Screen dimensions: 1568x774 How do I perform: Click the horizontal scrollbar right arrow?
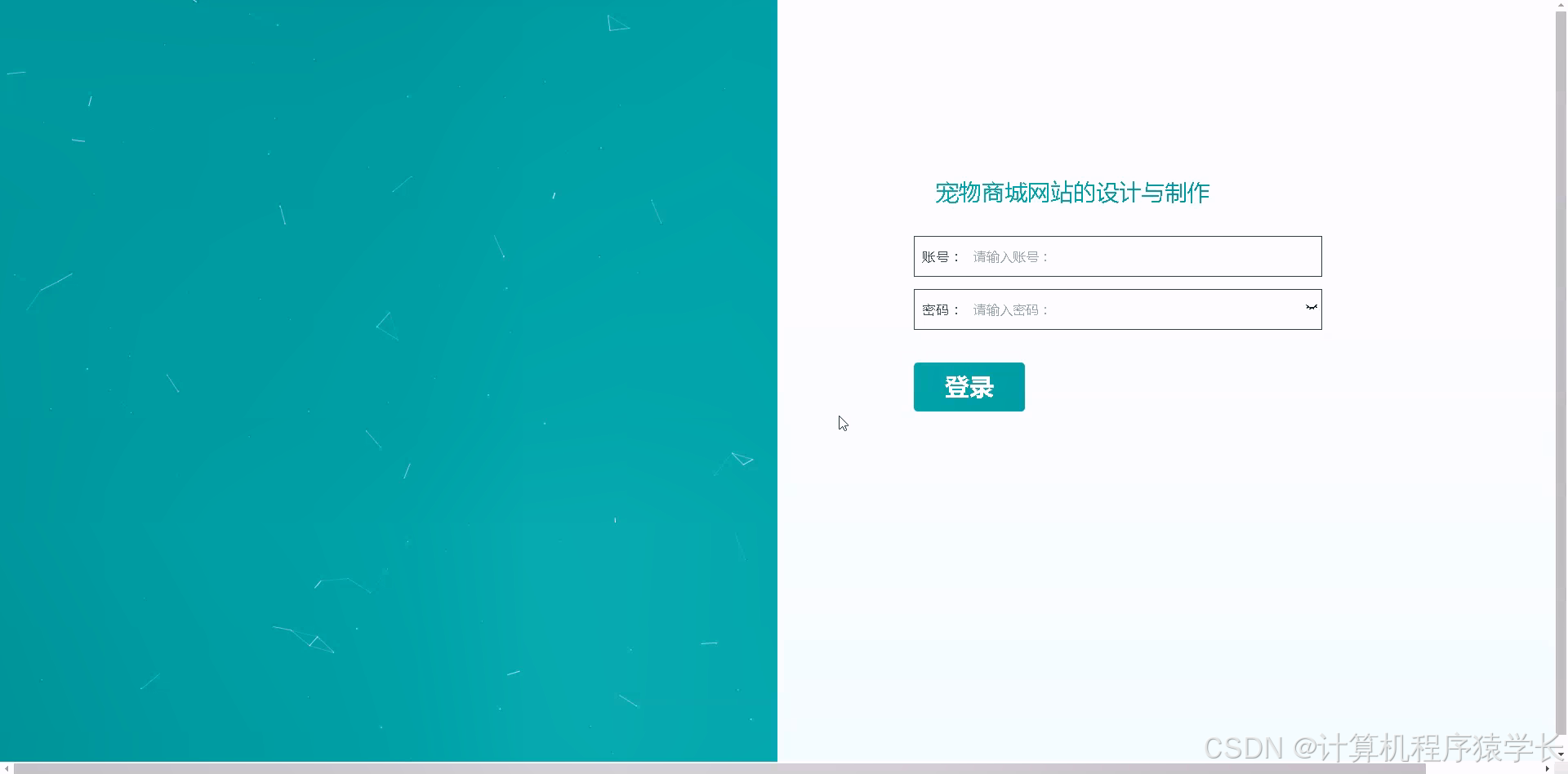(x=1547, y=768)
